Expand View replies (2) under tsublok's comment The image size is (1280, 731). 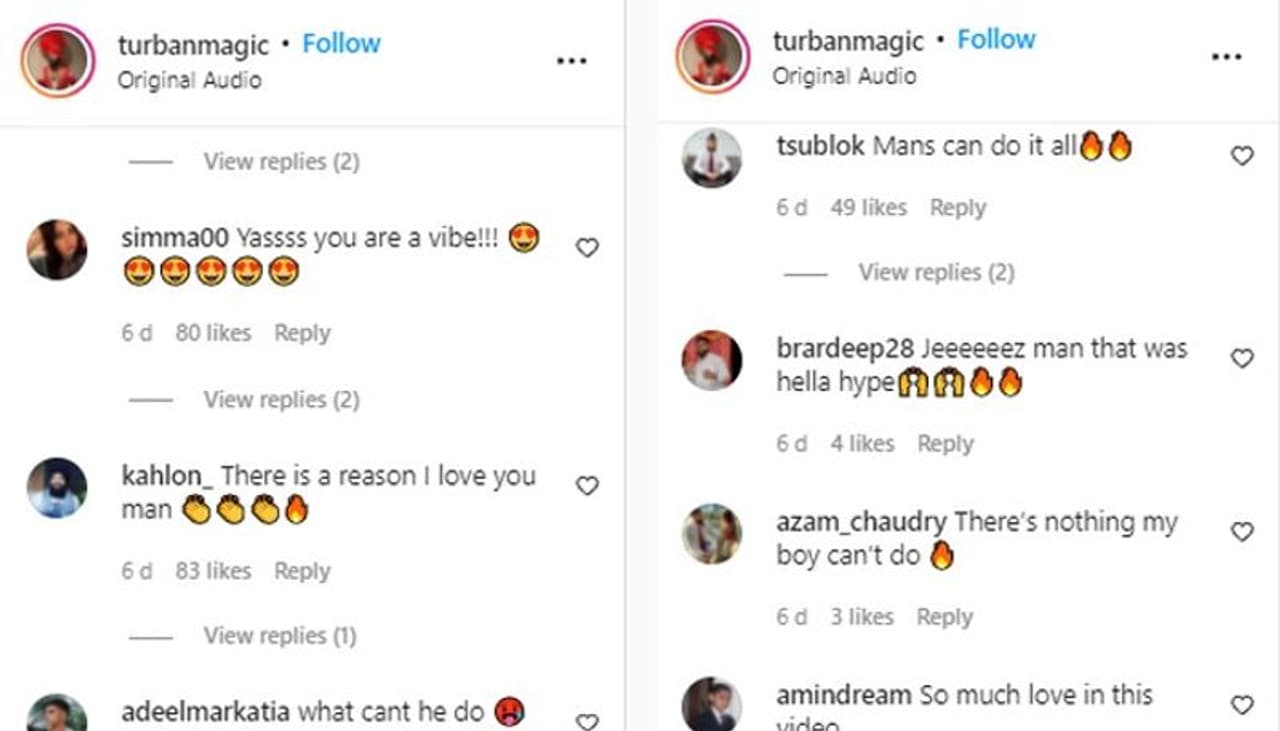pyautogui.click(x=936, y=272)
